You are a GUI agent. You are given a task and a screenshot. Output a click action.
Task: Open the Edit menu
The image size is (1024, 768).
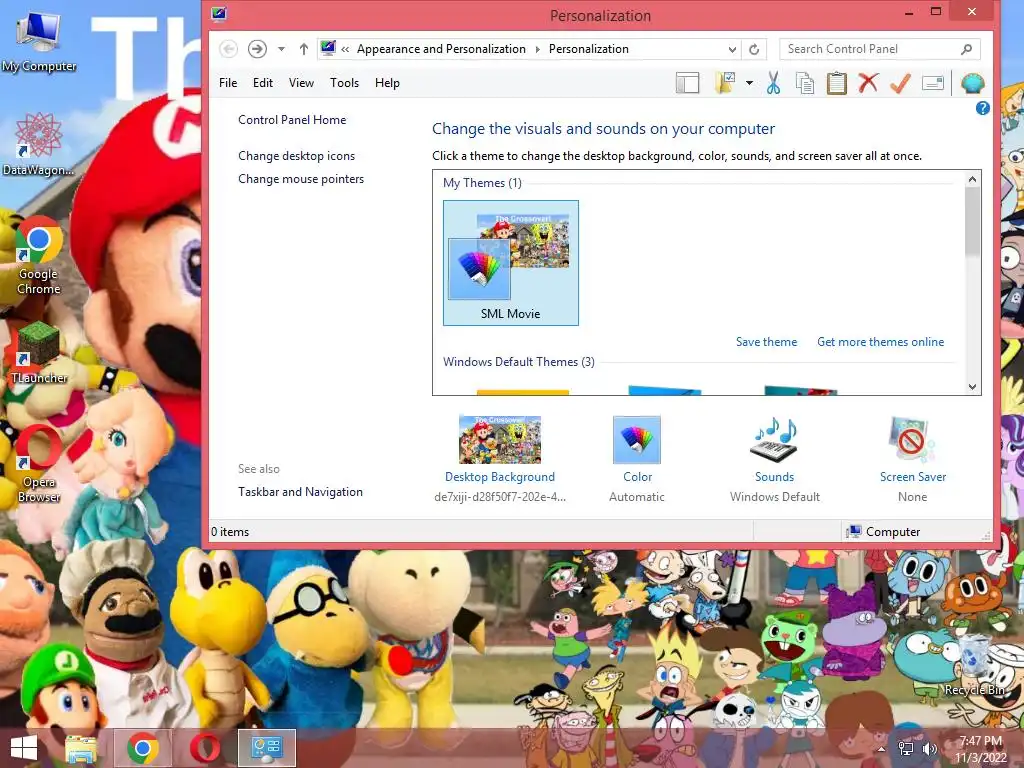(263, 83)
